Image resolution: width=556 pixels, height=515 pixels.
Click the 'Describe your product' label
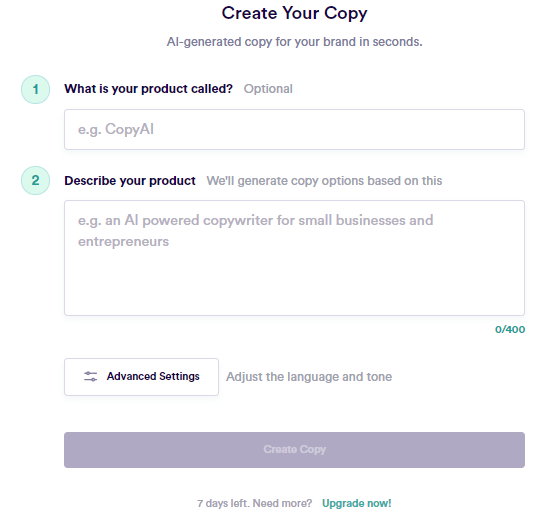coord(130,181)
